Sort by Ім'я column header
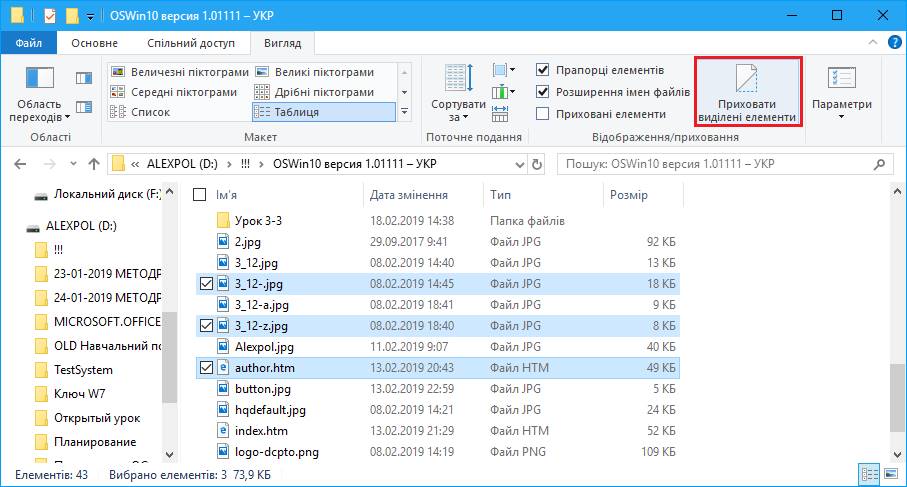Image resolution: width=907 pixels, height=487 pixels. (x=227, y=195)
